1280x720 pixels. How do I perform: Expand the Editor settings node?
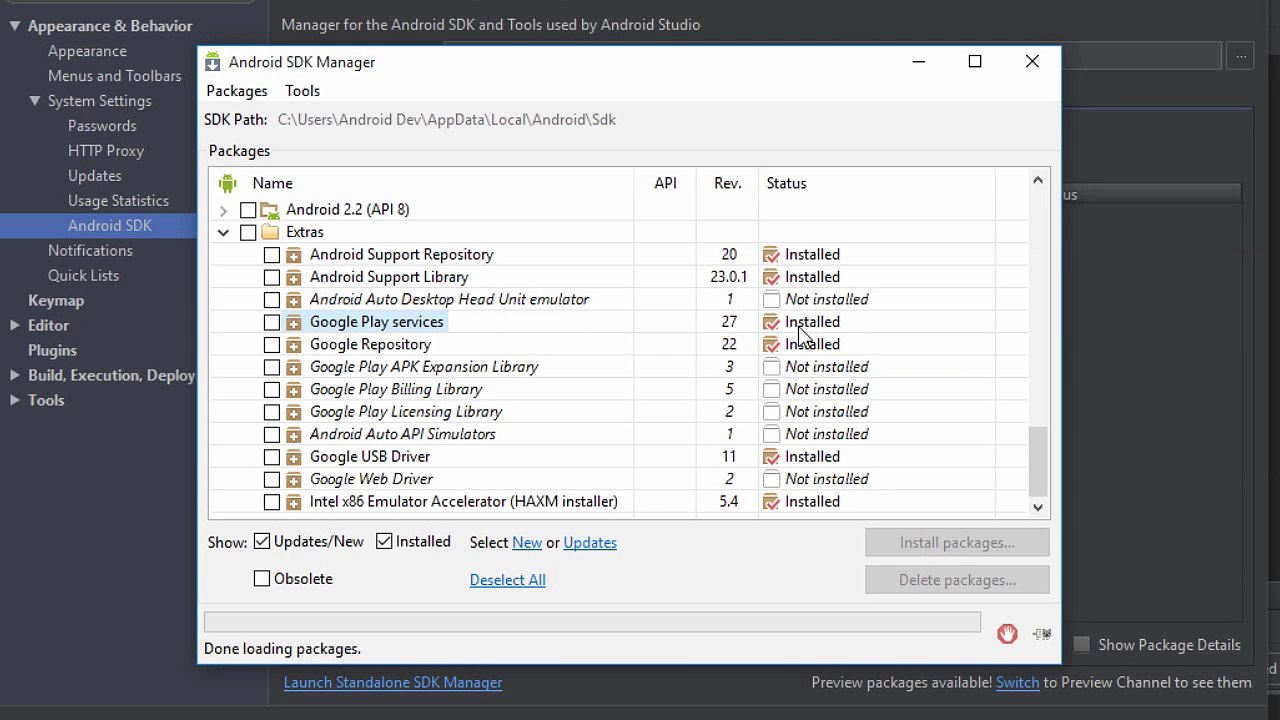(x=14, y=325)
